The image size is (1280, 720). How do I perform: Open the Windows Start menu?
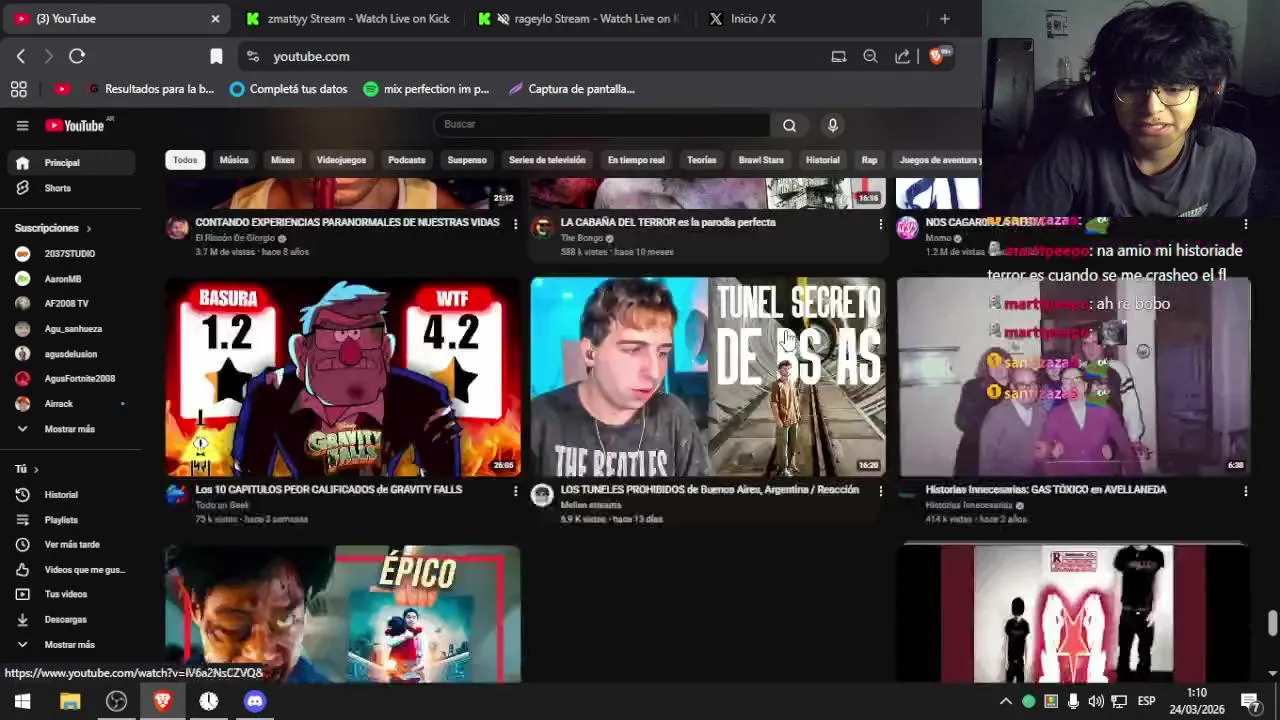click(22, 701)
